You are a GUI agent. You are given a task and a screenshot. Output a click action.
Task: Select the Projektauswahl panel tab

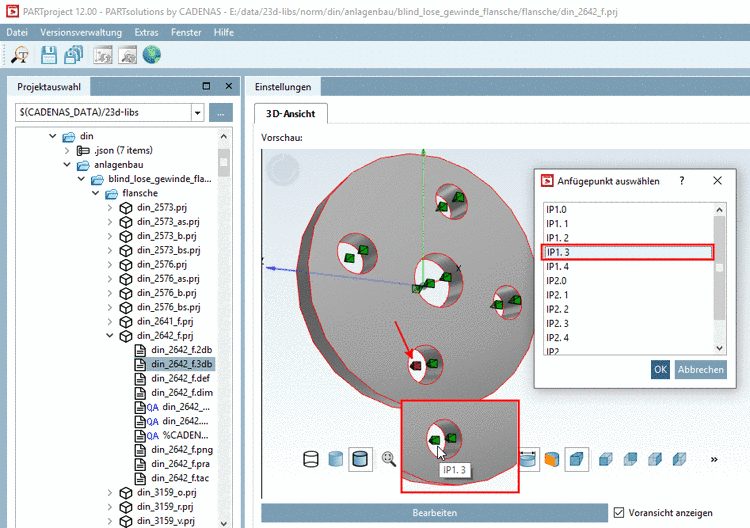click(49, 87)
